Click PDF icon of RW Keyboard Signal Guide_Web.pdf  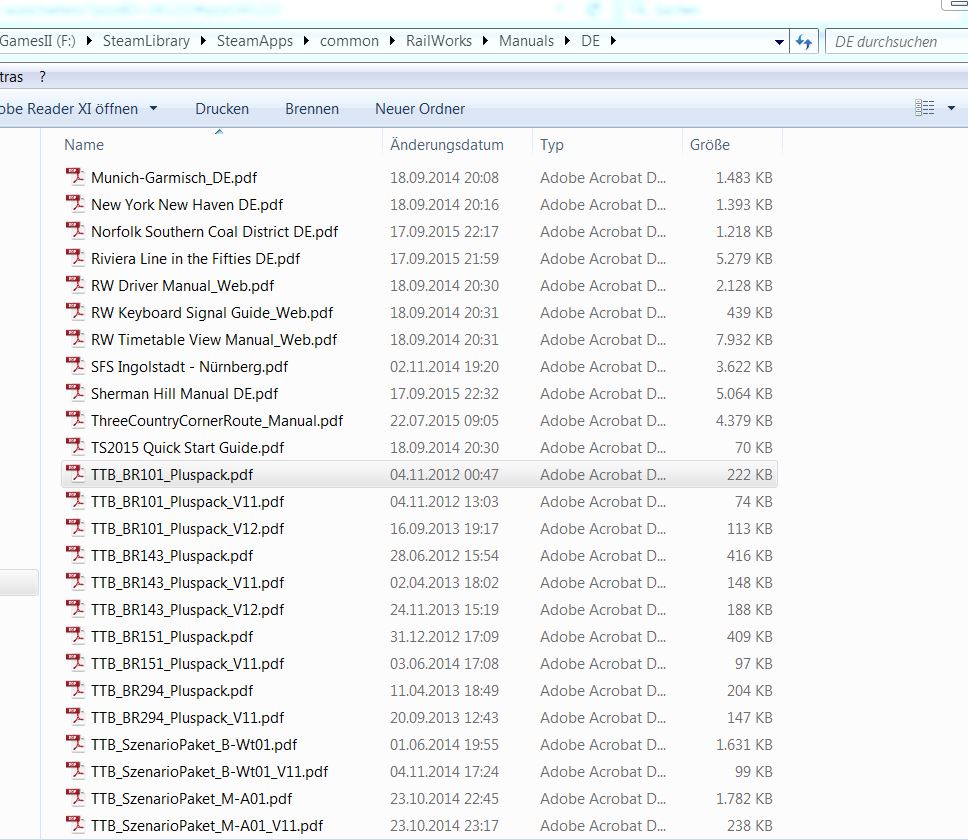click(75, 312)
